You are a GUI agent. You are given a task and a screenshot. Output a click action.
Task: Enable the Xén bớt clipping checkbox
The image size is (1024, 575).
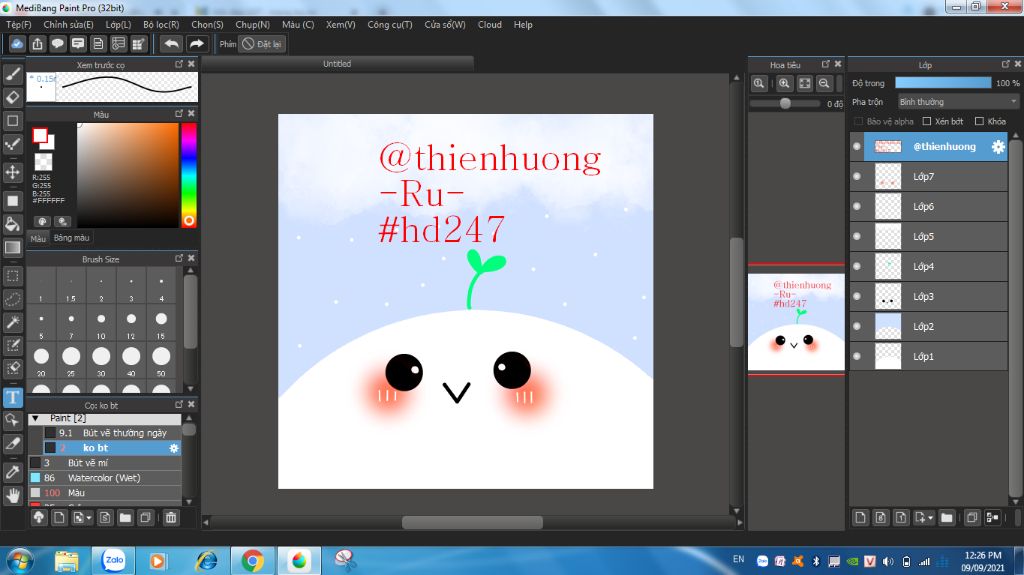click(926, 122)
